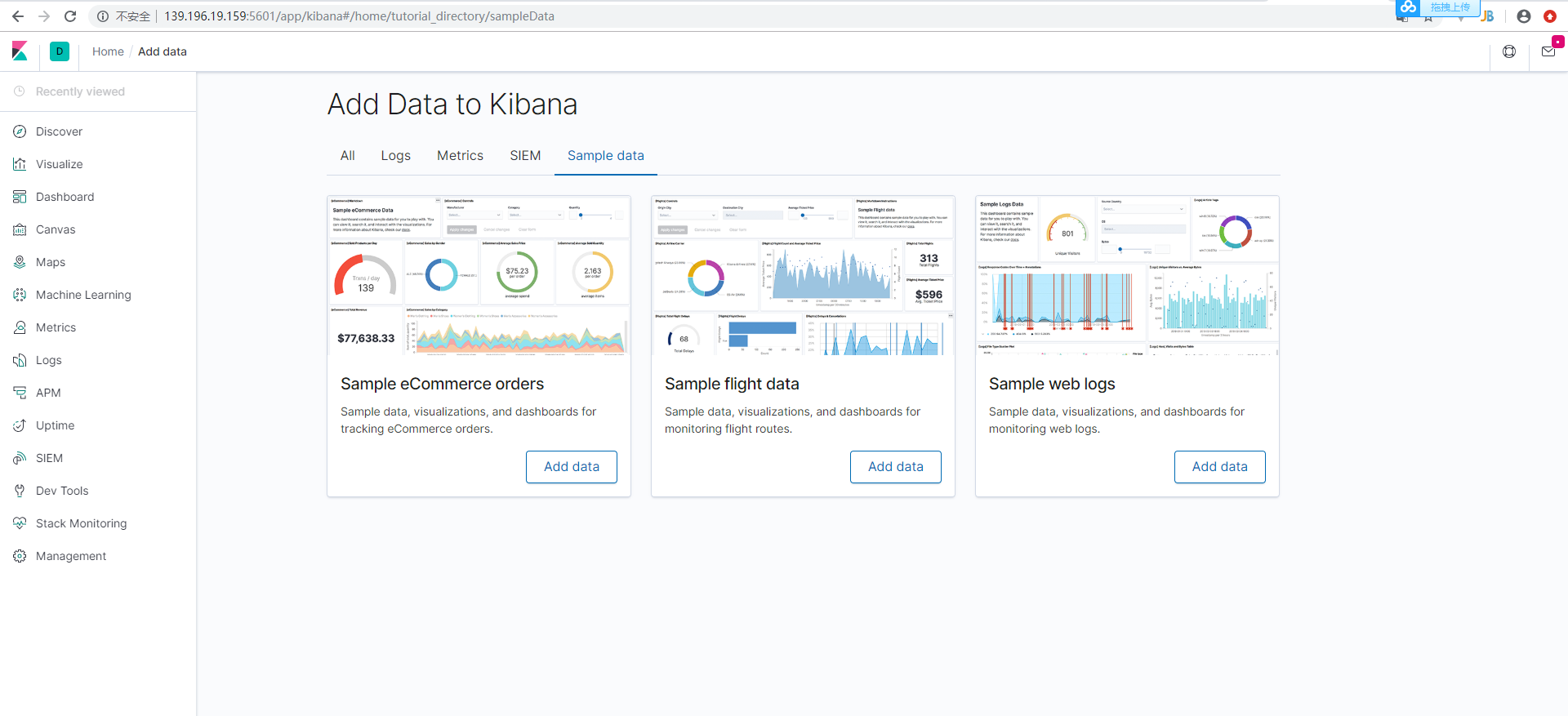Click the Sample web logs title
The height and width of the screenshot is (716, 1568).
(1052, 384)
